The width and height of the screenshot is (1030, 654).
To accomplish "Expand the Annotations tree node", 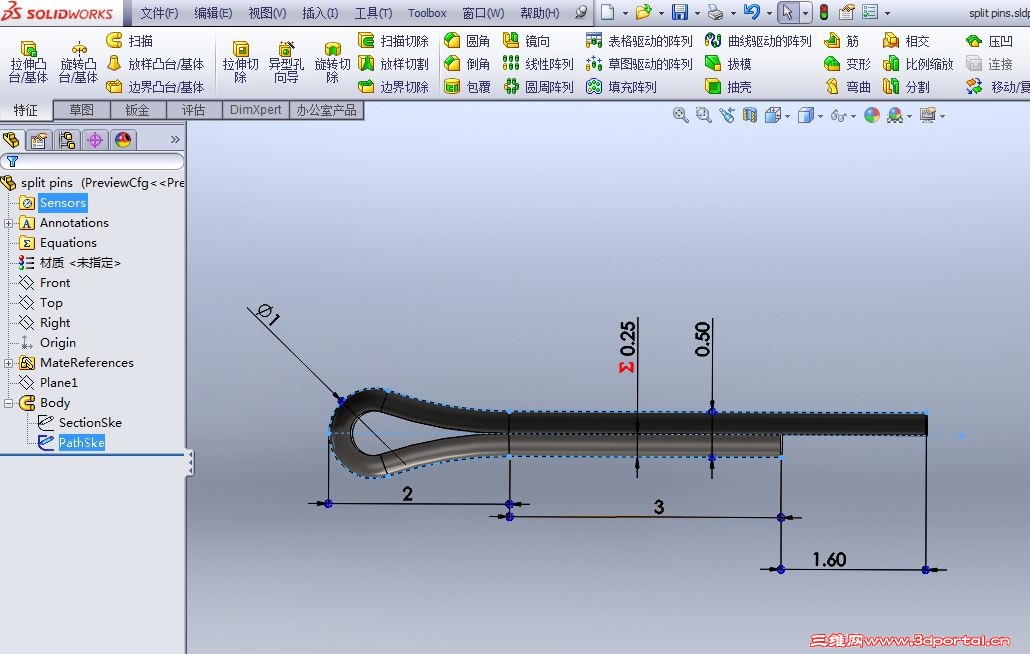I will [x=9, y=223].
